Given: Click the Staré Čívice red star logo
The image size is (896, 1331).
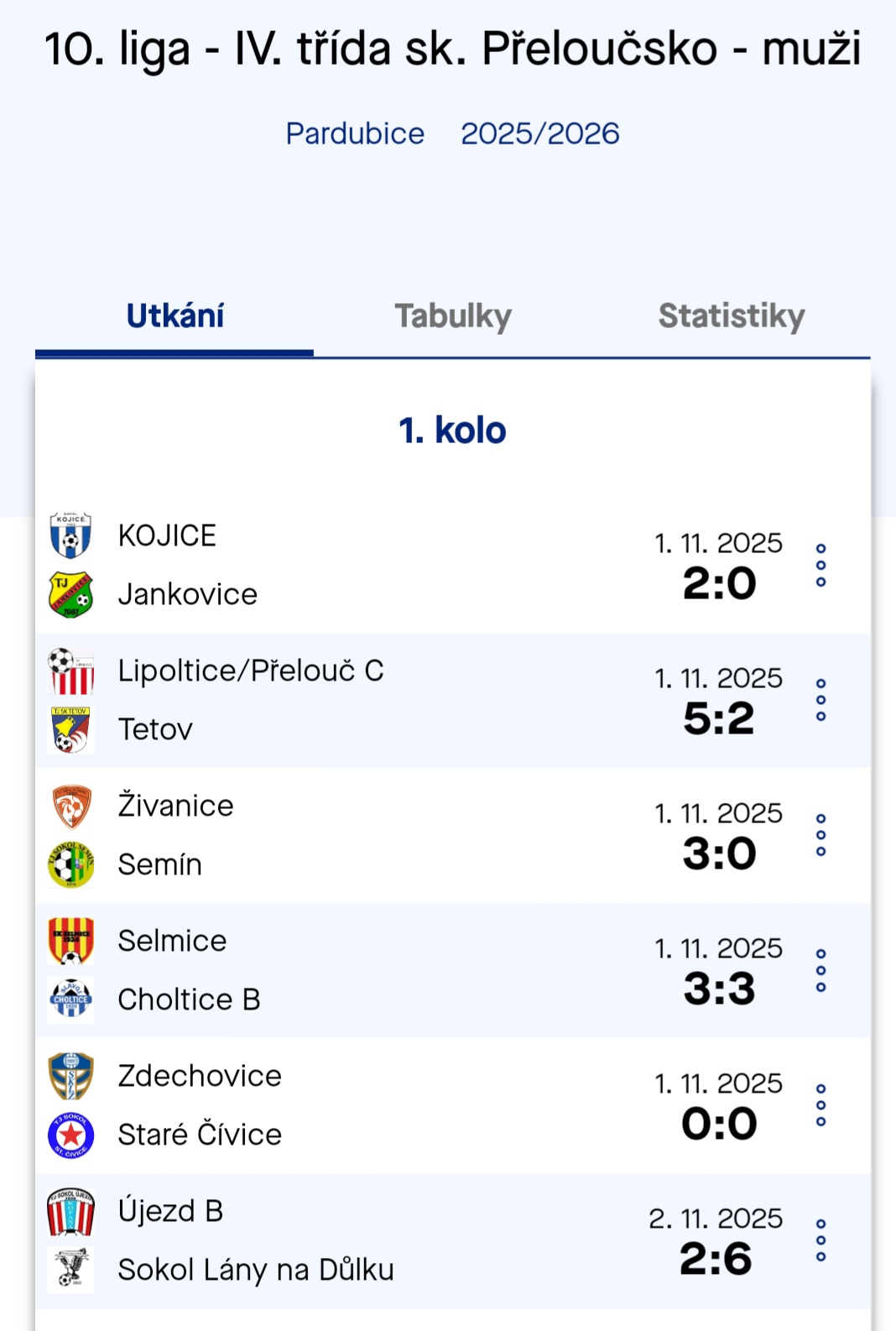Looking at the screenshot, I should (70, 1135).
